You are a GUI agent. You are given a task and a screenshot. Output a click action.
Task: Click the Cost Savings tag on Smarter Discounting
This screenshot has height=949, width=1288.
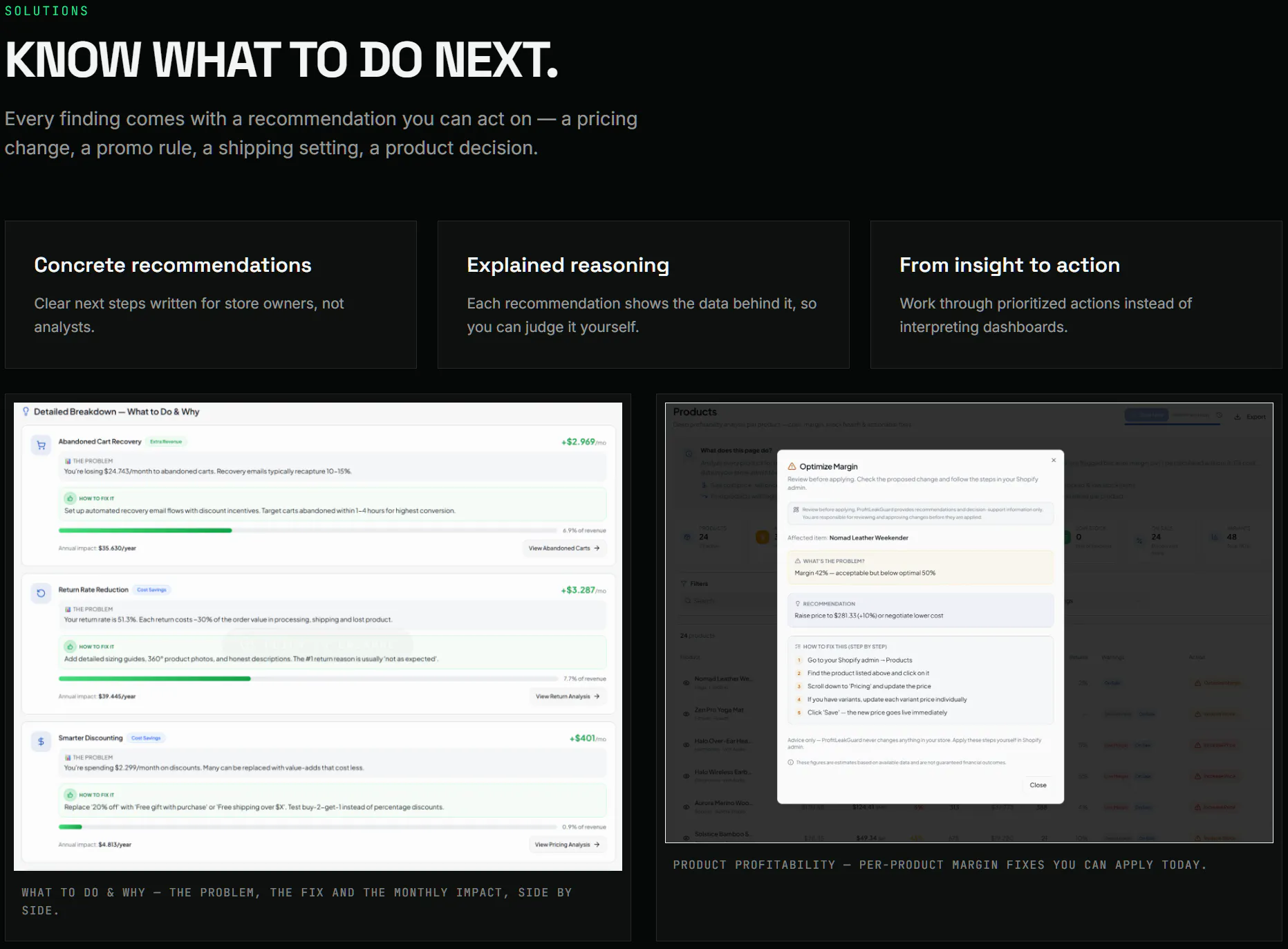click(x=146, y=738)
